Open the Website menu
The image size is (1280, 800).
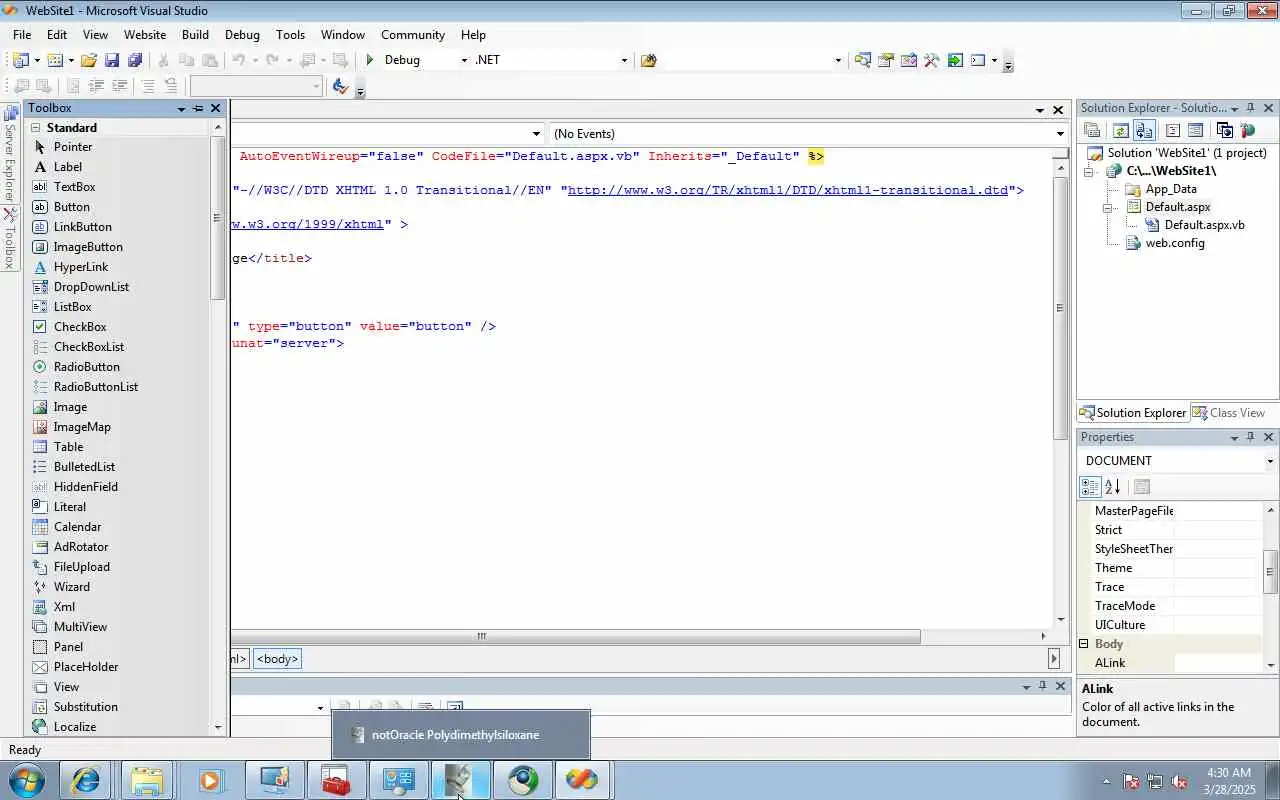(145, 34)
